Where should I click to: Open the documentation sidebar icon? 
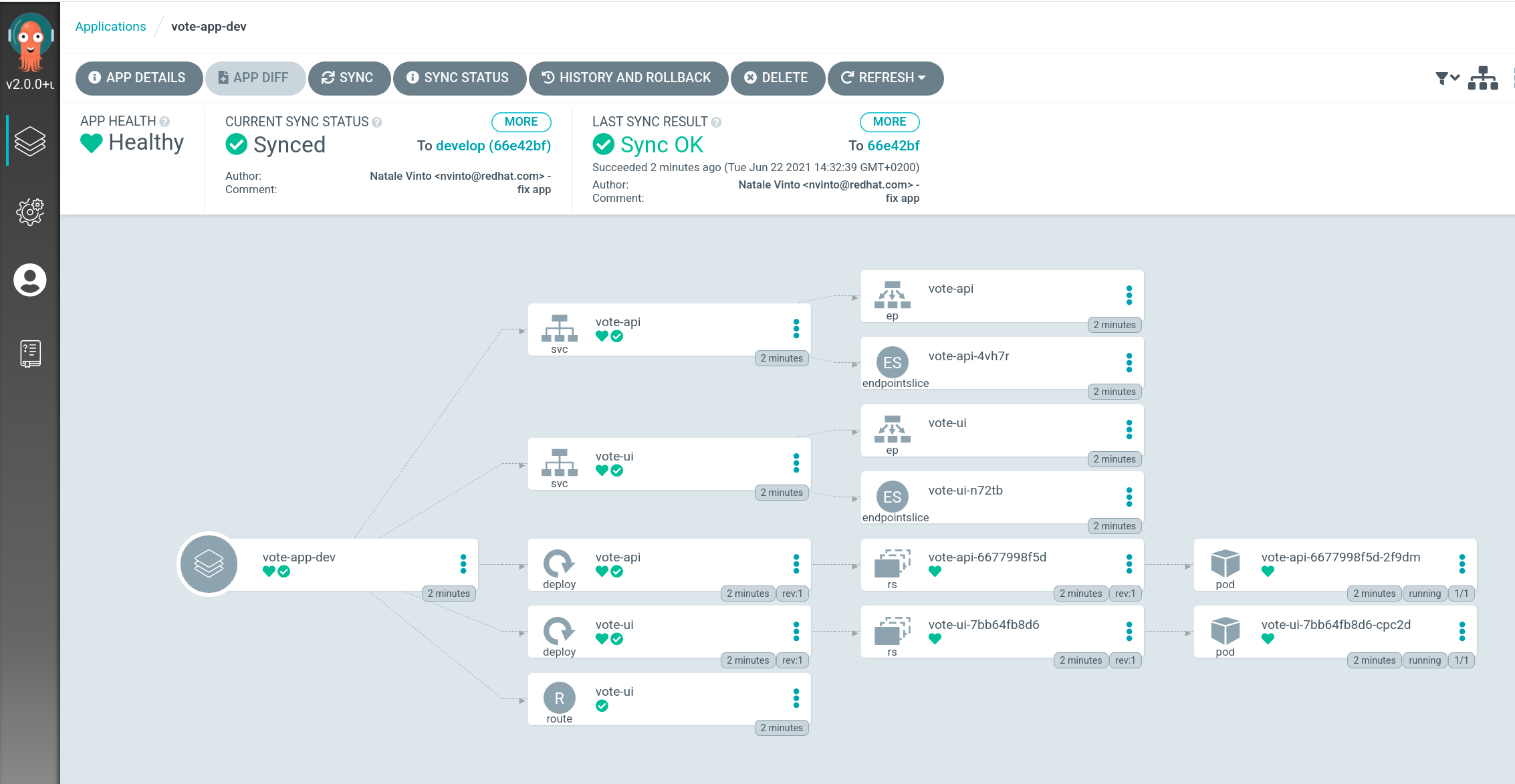coord(30,354)
